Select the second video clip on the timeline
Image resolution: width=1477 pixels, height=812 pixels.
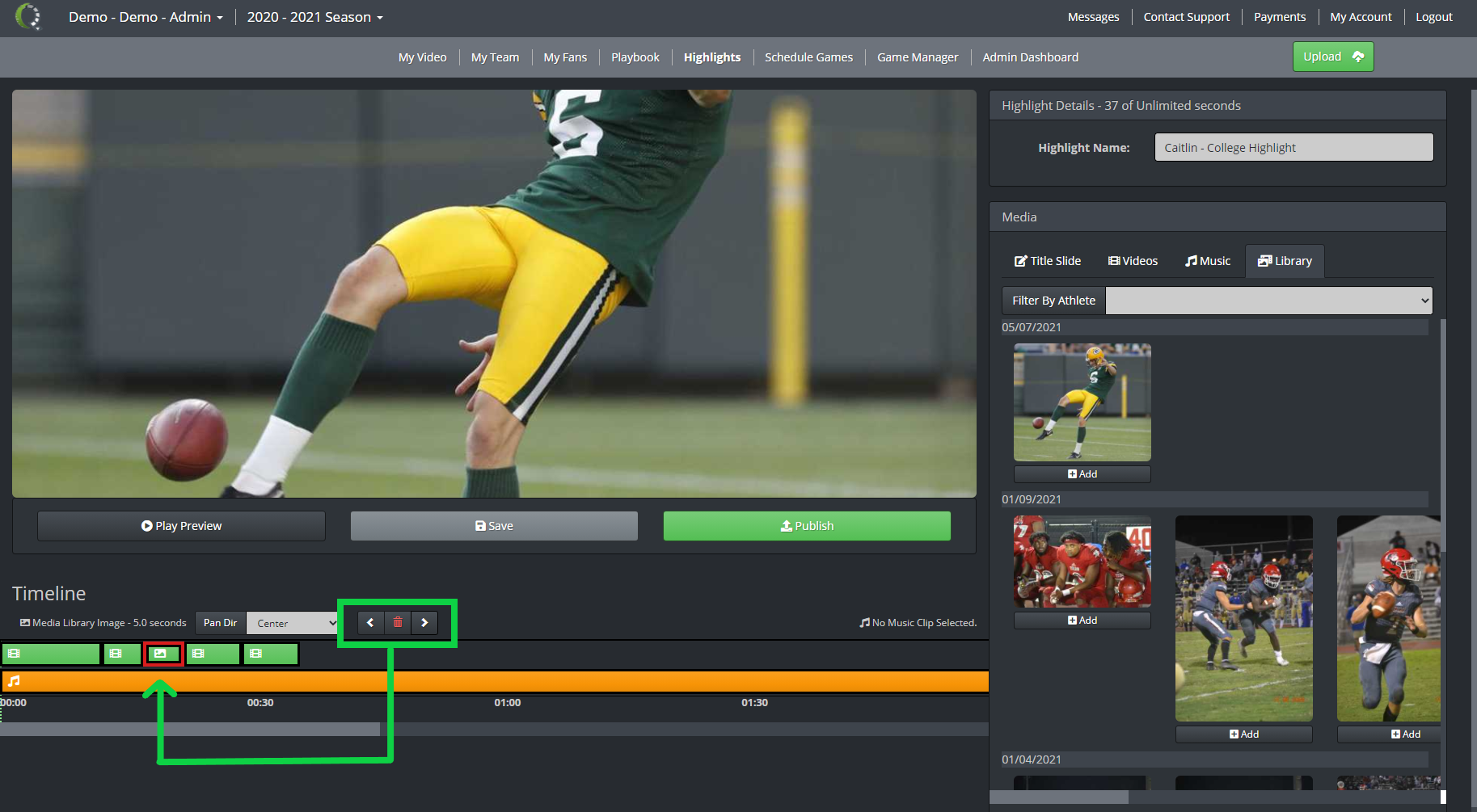pos(123,654)
